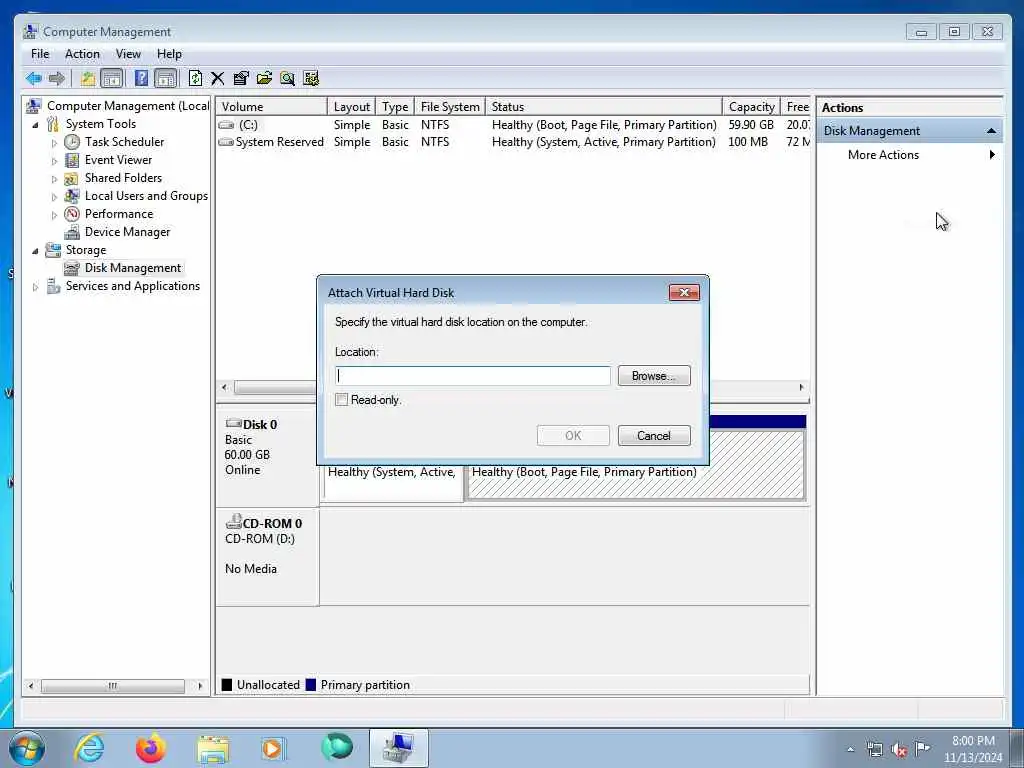The image size is (1024, 768).
Task: Sort by the File System column header
Action: [x=450, y=106]
